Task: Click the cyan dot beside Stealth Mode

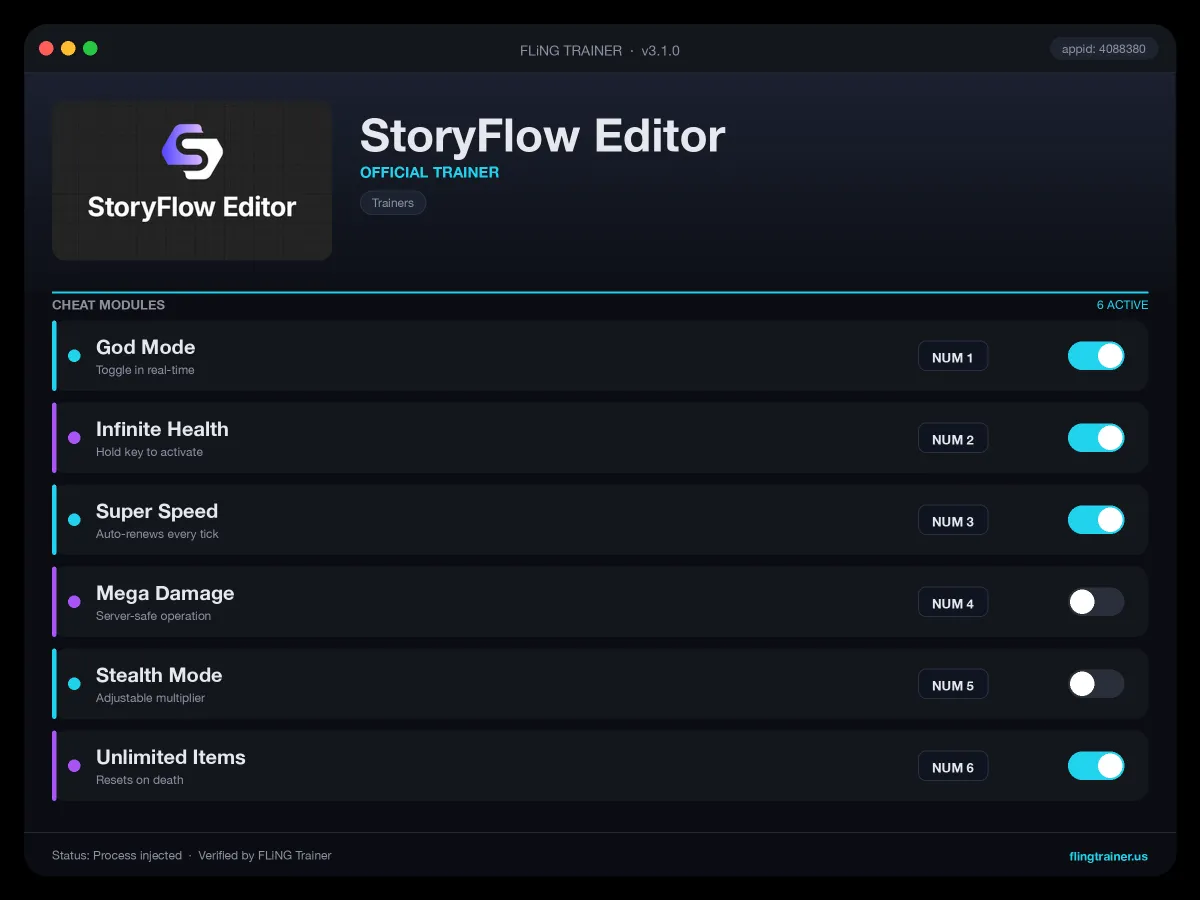Action: (x=74, y=684)
